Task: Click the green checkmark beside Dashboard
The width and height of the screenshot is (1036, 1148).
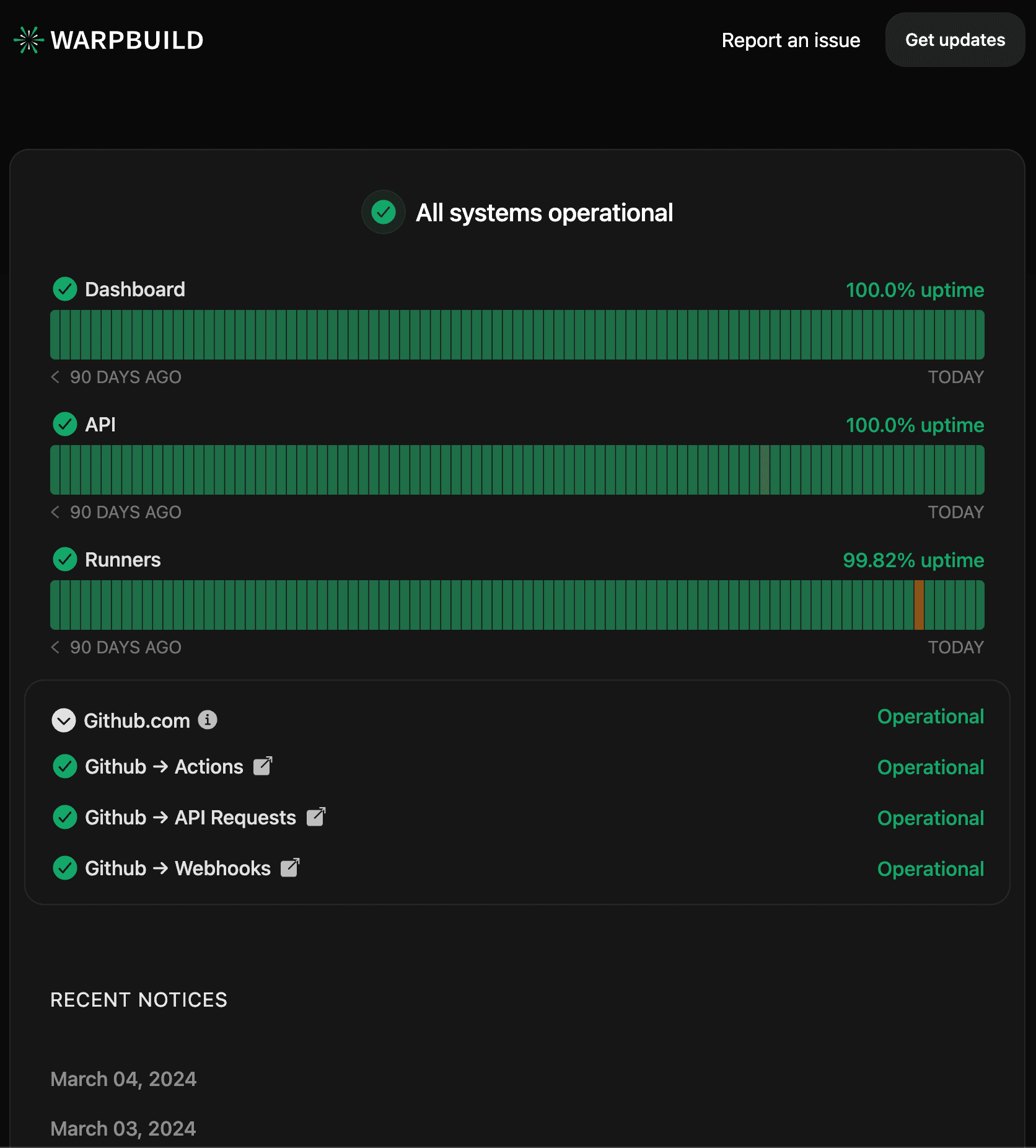Action: pyautogui.click(x=64, y=289)
